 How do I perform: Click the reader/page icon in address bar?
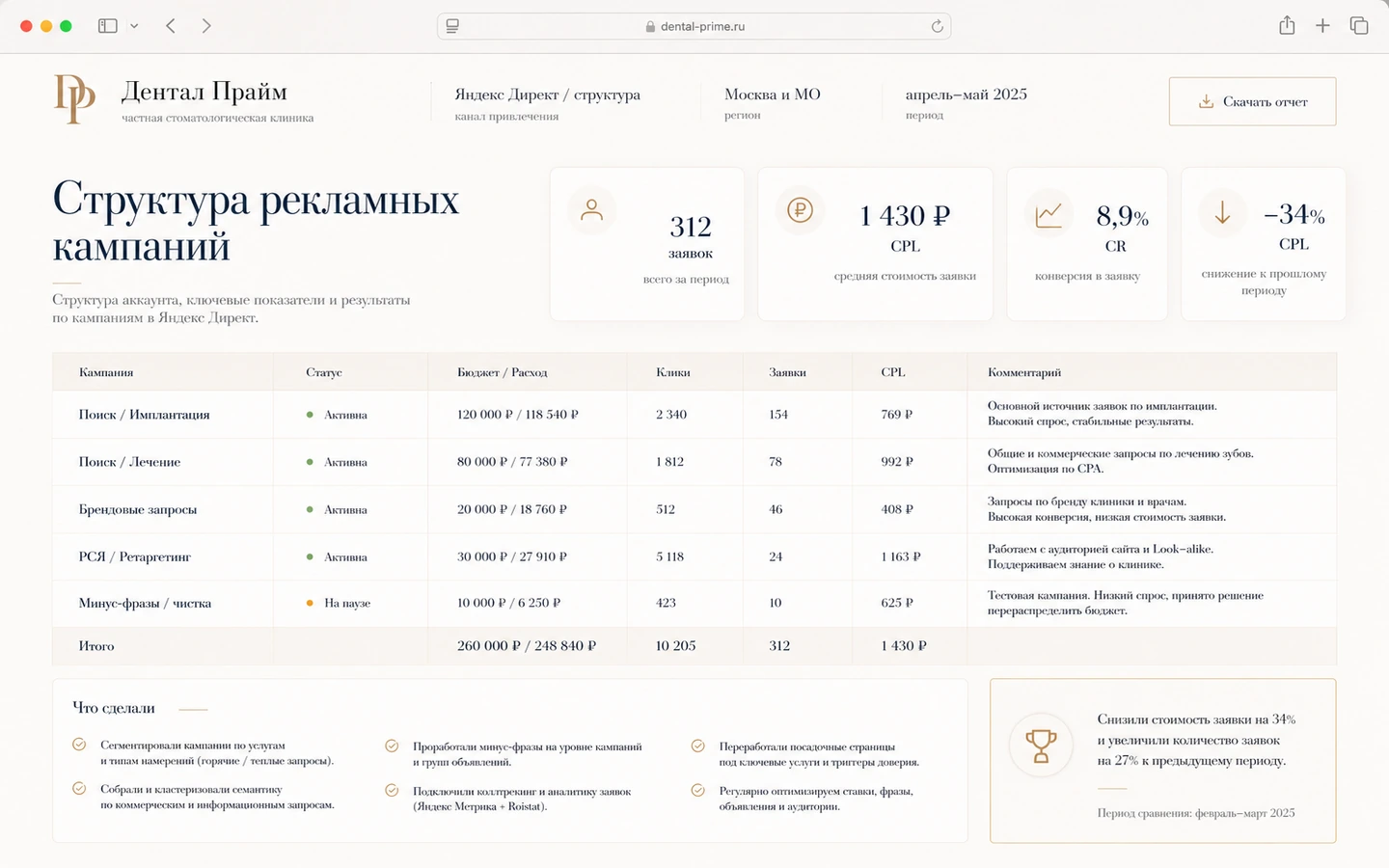point(452,26)
